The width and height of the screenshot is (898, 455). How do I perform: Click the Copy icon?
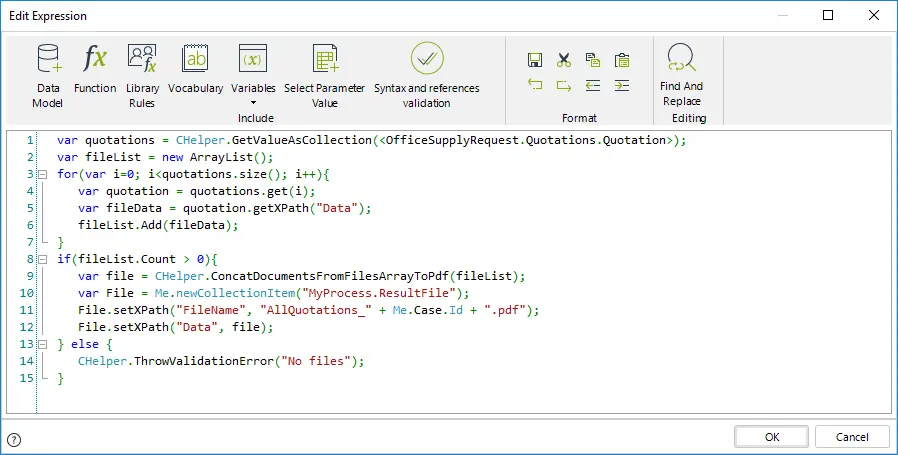[593, 60]
